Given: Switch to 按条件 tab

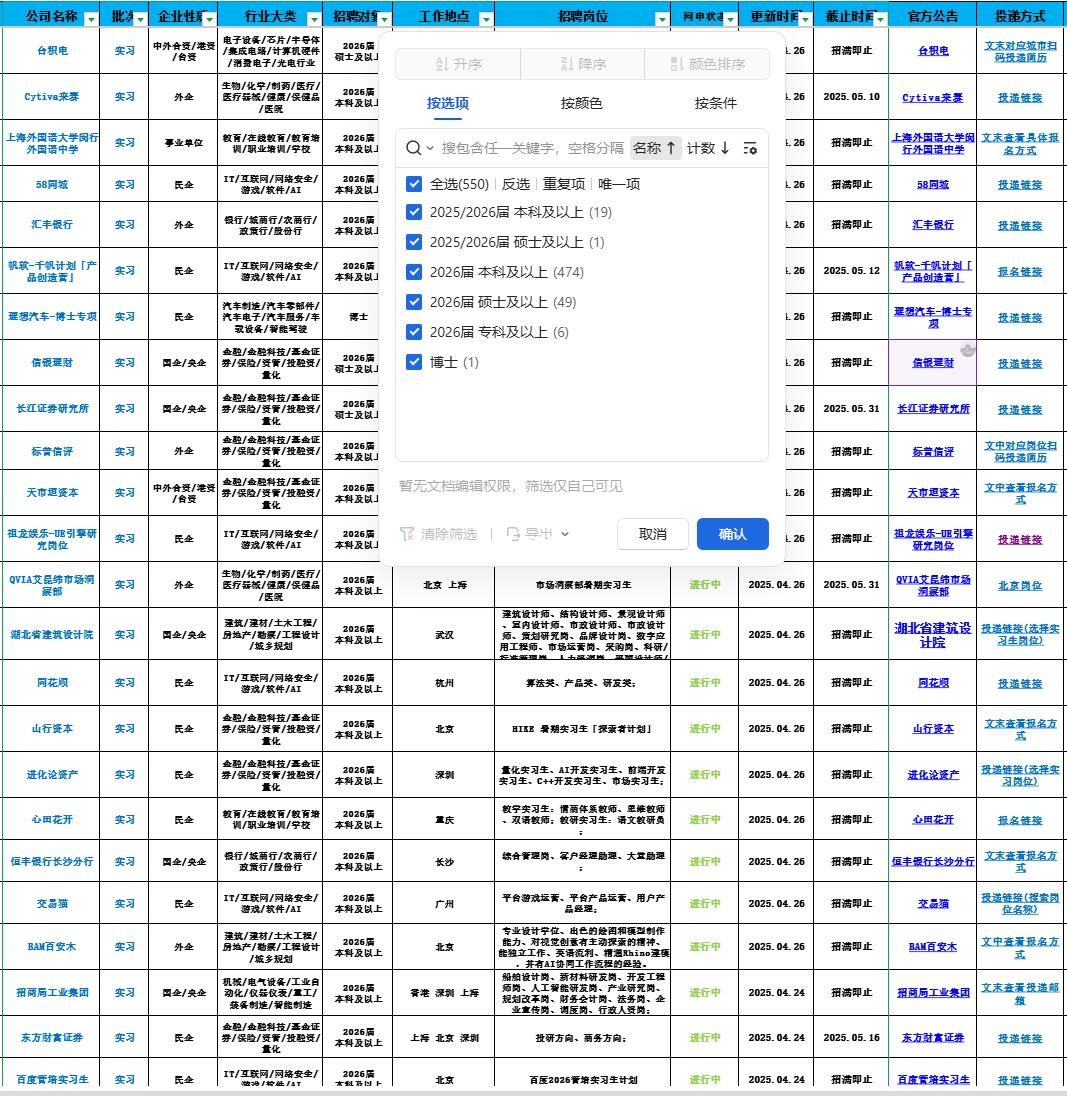Looking at the screenshot, I should (x=716, y=103).
